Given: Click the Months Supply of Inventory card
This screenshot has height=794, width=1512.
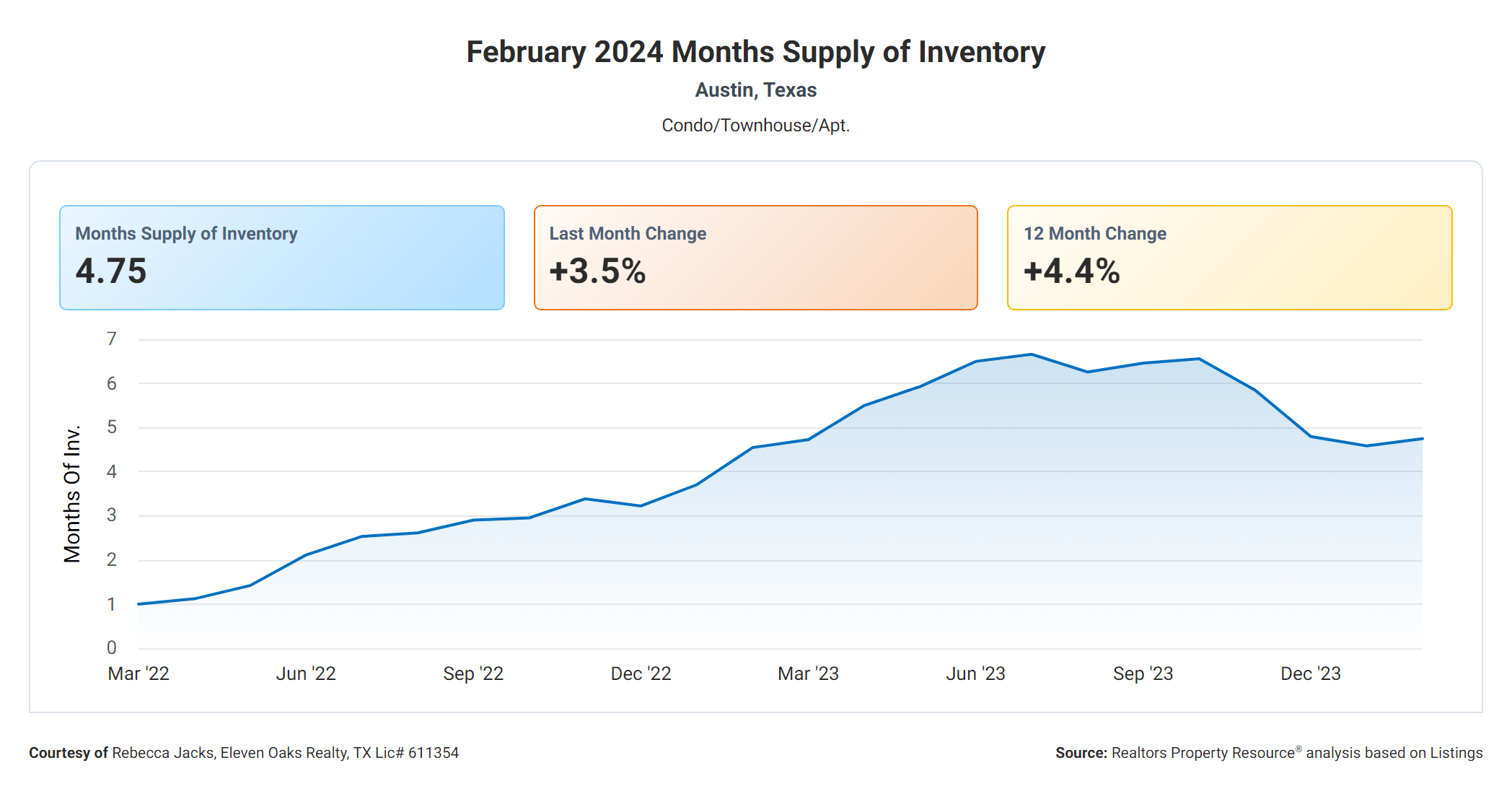Looking at the screenshot, I should tap(281, 258).
